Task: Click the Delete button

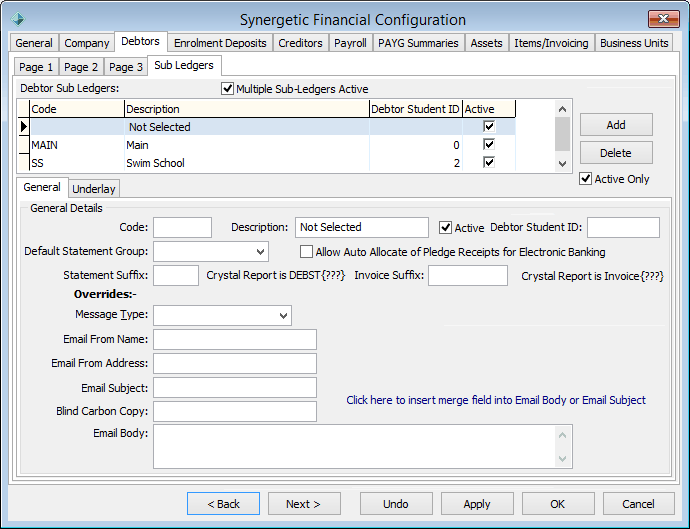Action: (x=616, y=153)
